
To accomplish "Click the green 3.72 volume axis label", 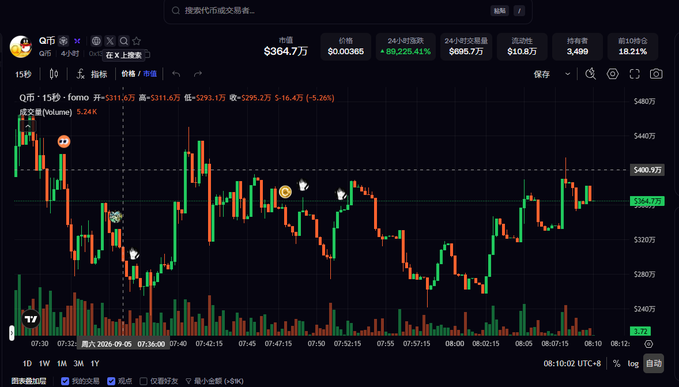I will tap(640, 331).
